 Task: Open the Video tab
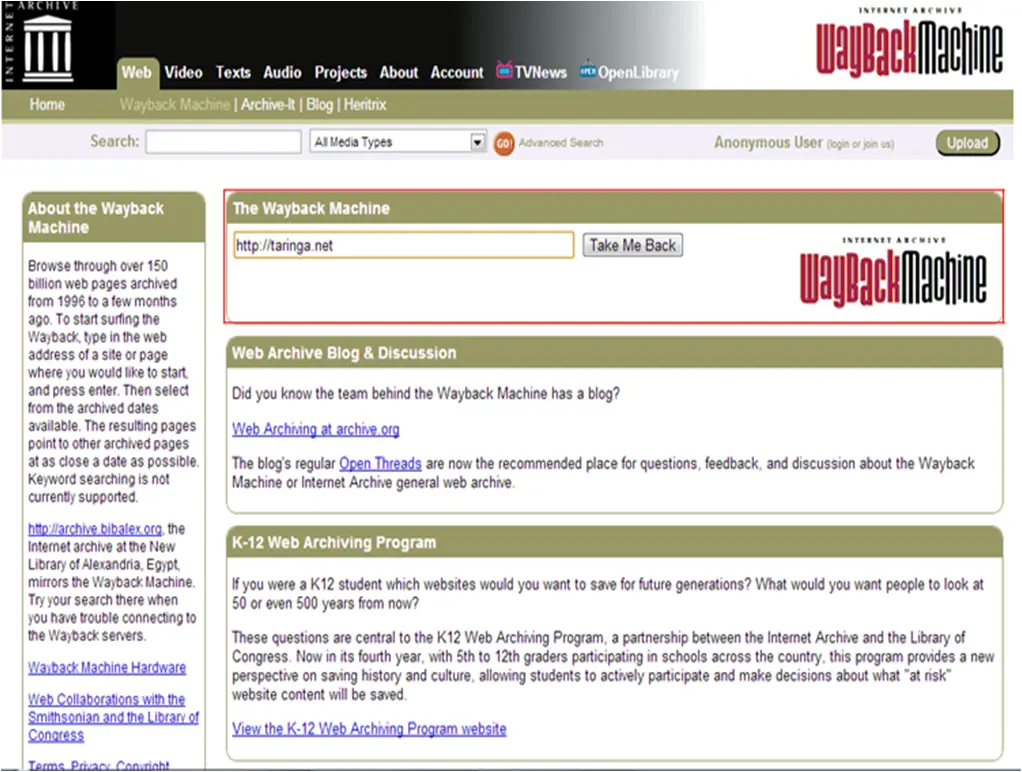tap(183, 72)
